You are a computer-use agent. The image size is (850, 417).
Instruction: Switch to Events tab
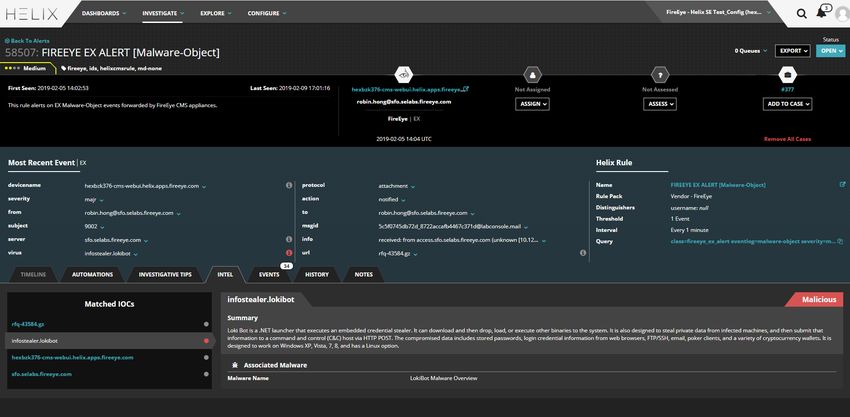point(269,274)
